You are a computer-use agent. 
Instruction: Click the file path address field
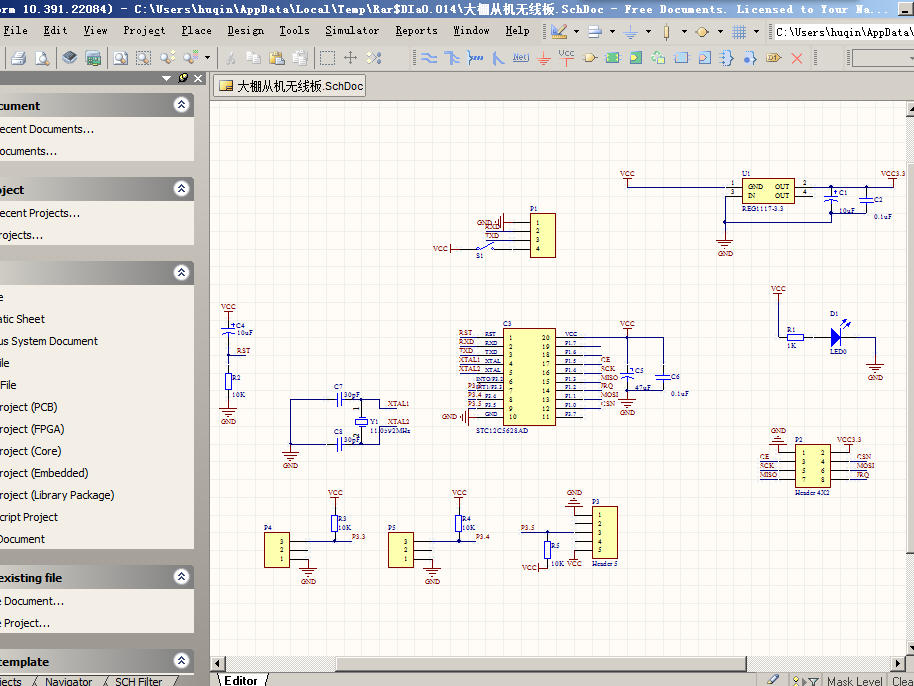click(843, 32)
